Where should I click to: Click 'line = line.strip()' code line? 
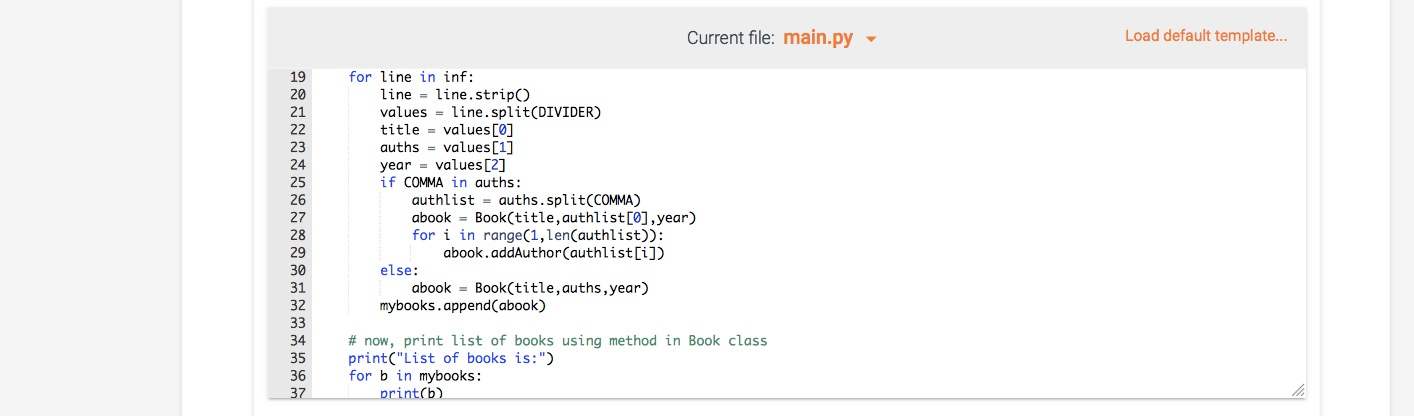(x=455, y=95)
